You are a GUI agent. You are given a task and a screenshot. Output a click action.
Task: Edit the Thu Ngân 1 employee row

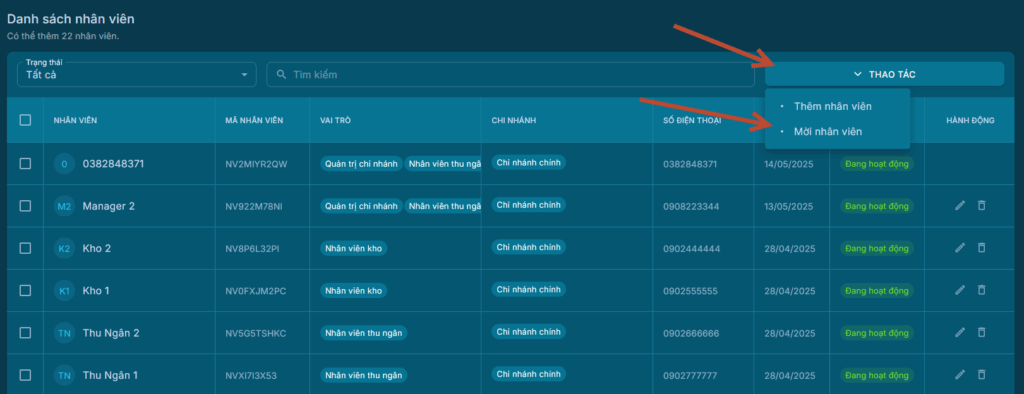(x=959, y=375)
